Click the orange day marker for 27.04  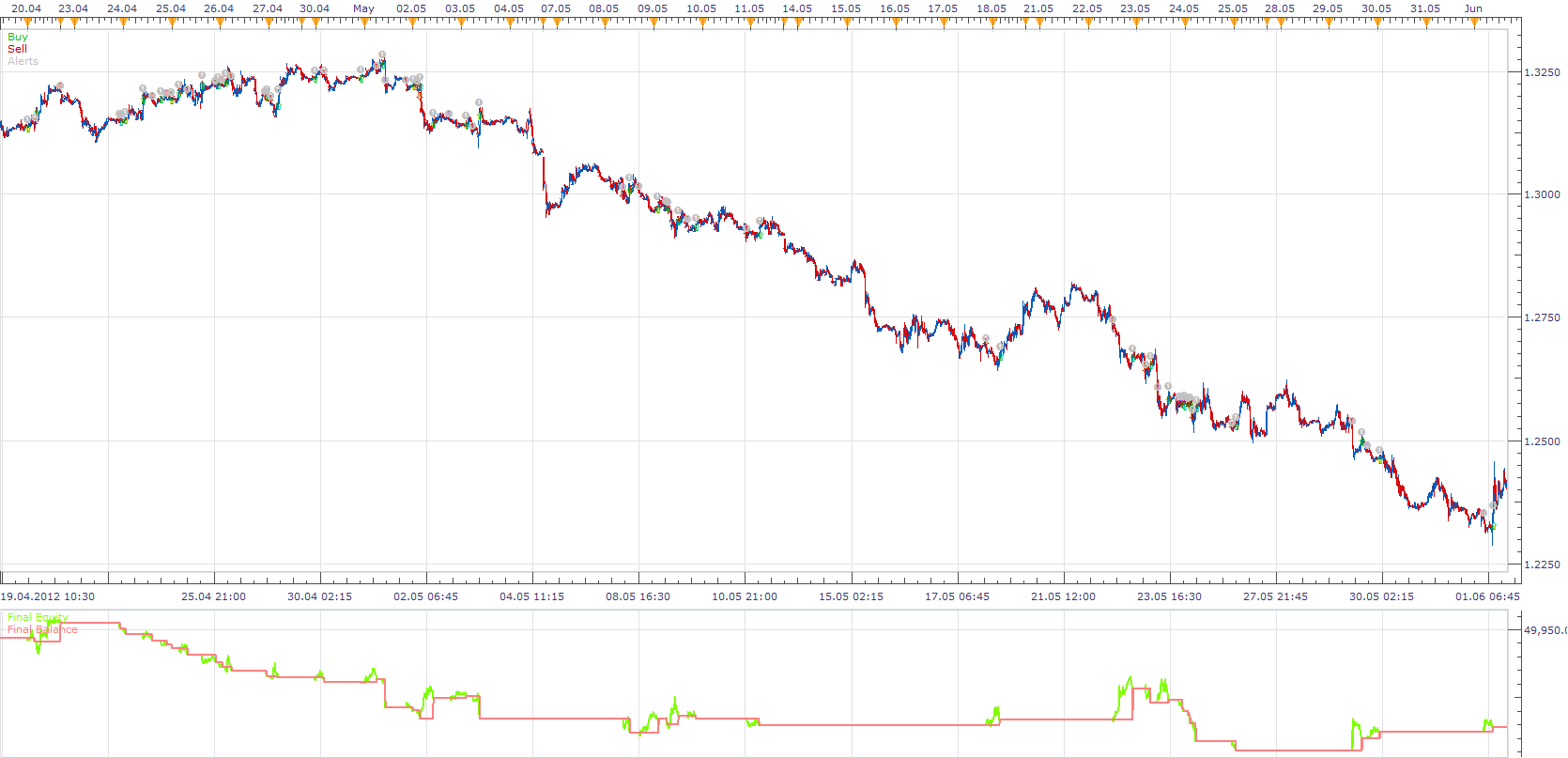pos(269,23)
